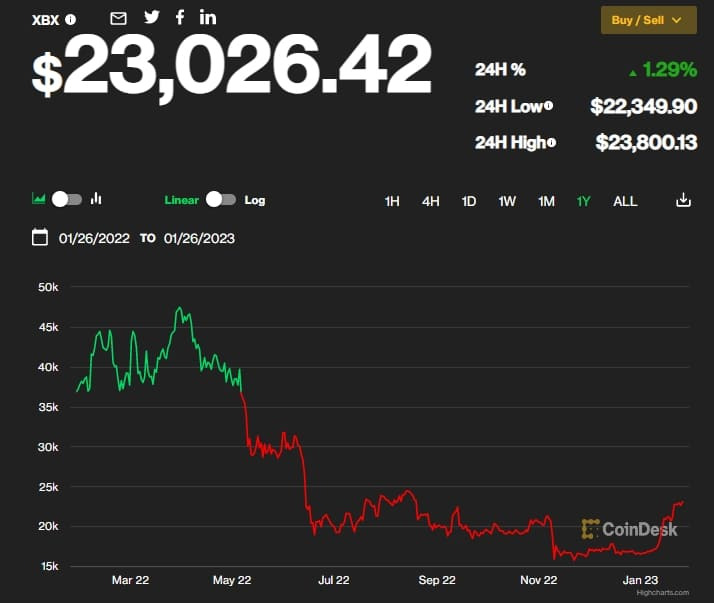This screenshot has height=603, width=714.
Task: Select the area chart icon
Action: [39, 199]
